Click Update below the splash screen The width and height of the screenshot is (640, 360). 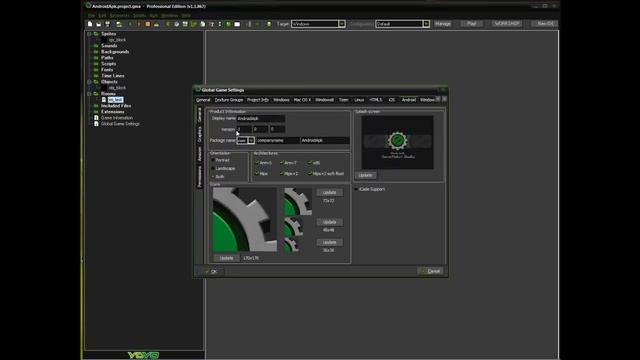point(365,175)
